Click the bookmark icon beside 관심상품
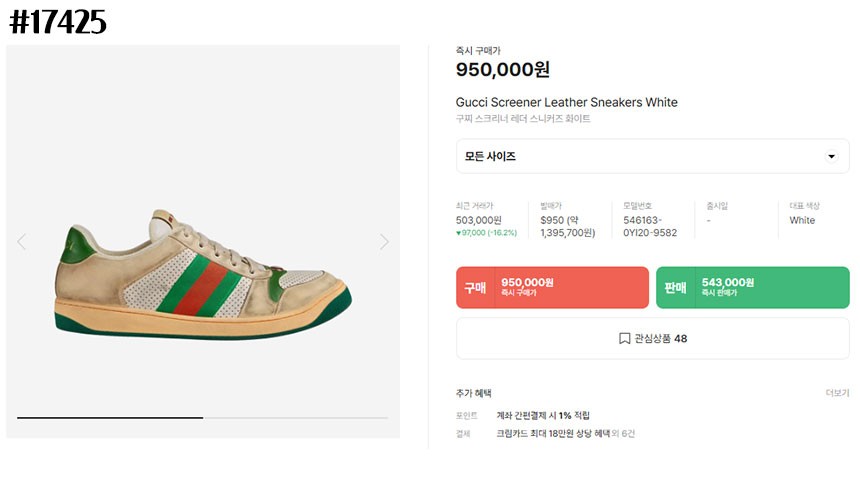This screenshot has height=483, width=860. point(624,338)
